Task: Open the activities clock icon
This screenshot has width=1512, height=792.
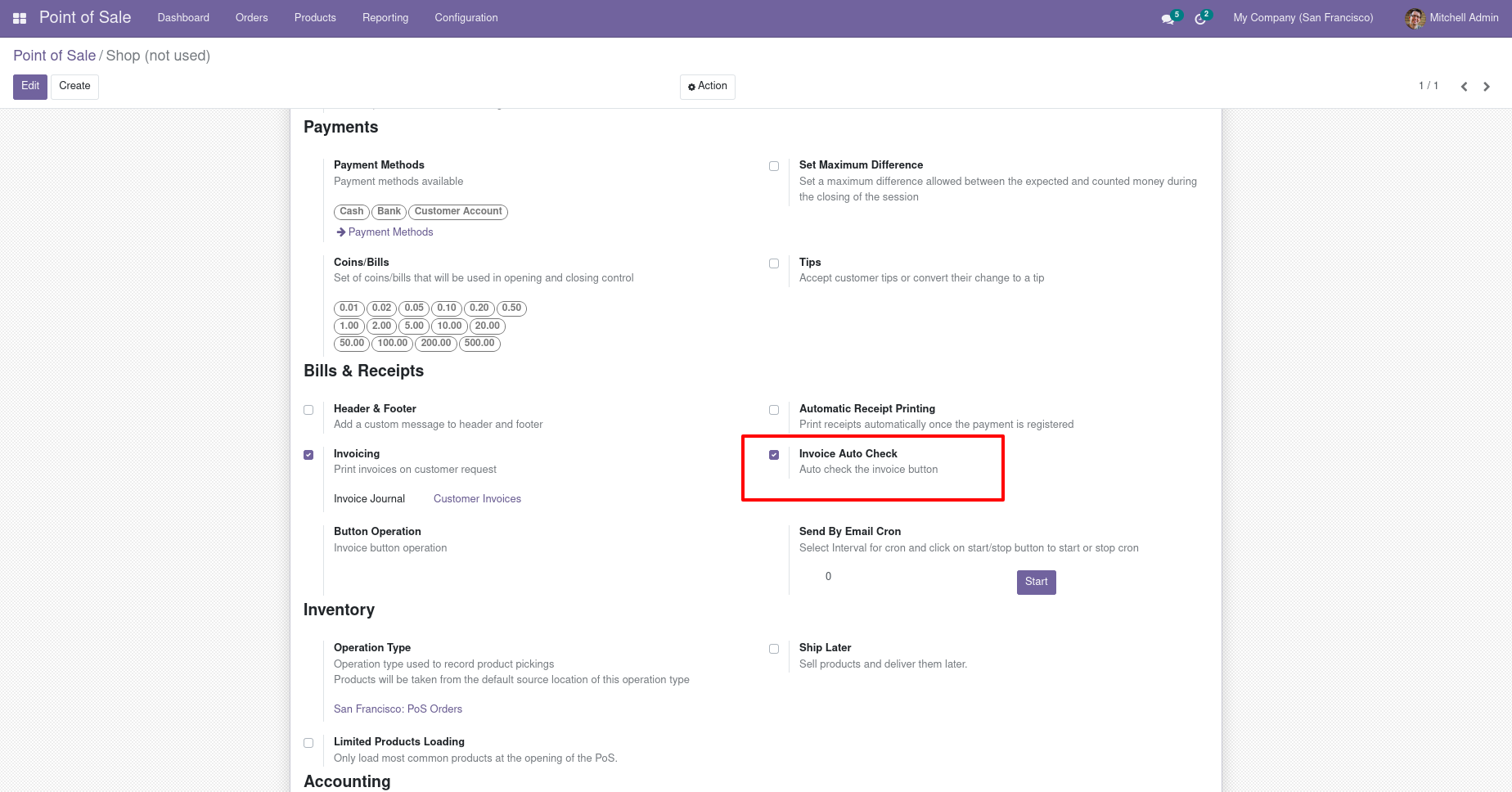Action: tap(1200, 19)
